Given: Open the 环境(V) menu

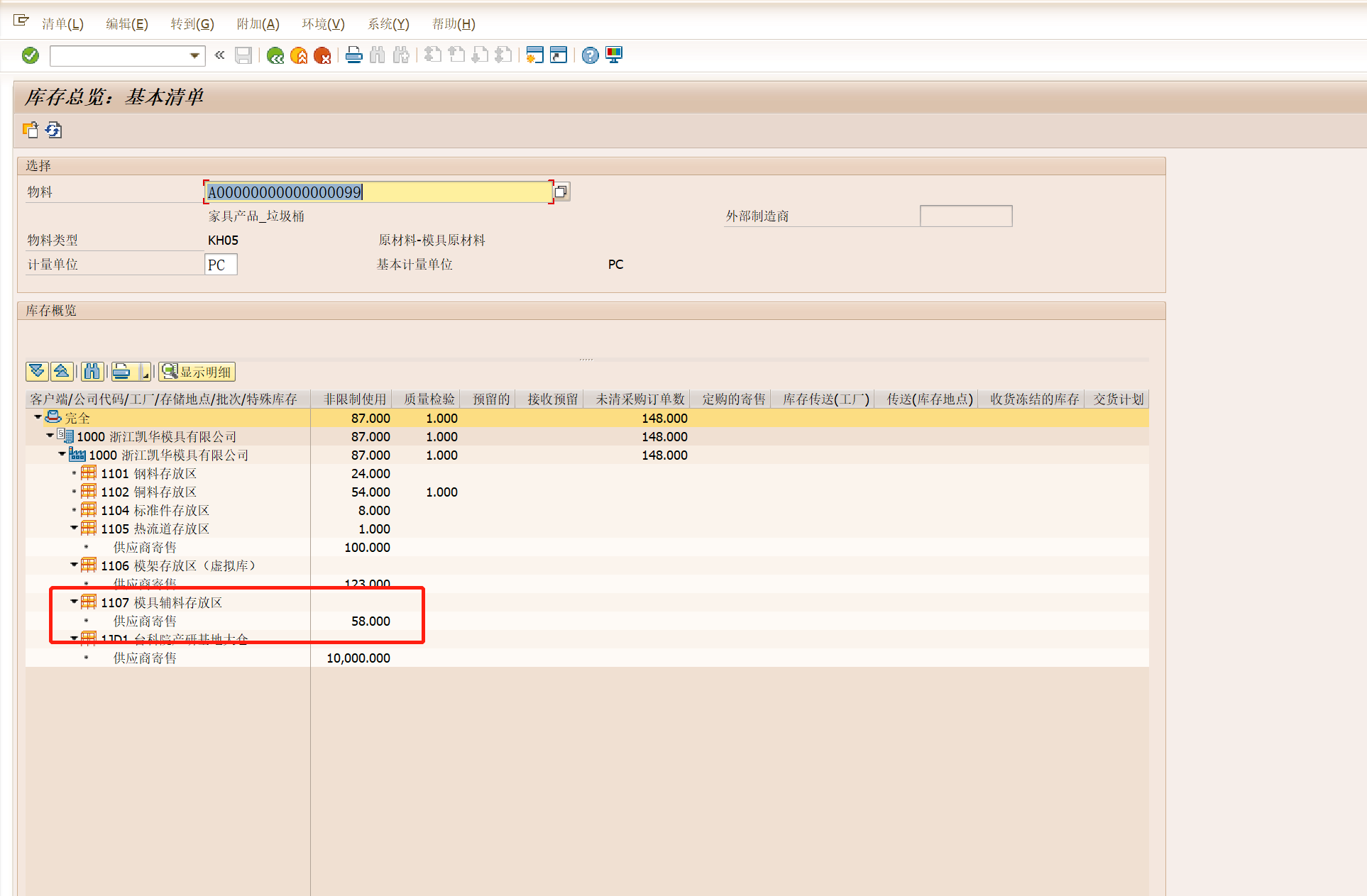Looking at the screenshot, I should (323, 24).
